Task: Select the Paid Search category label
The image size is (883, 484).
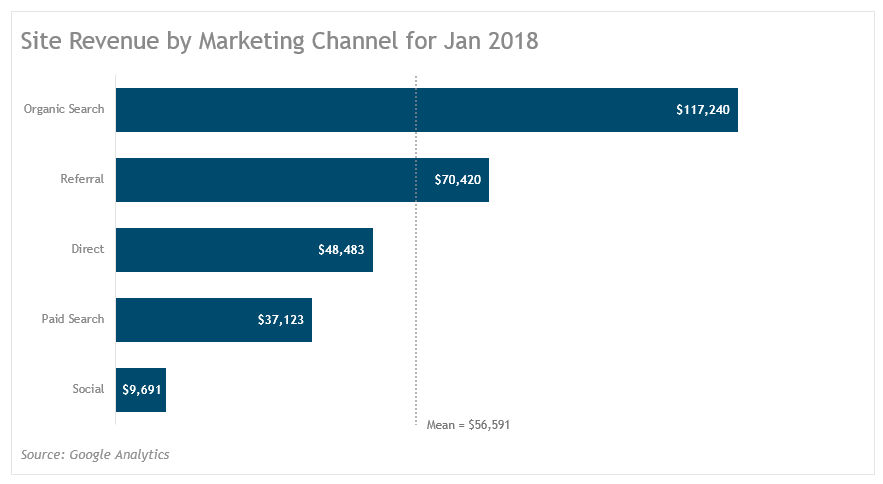Action: pos(72,319)
